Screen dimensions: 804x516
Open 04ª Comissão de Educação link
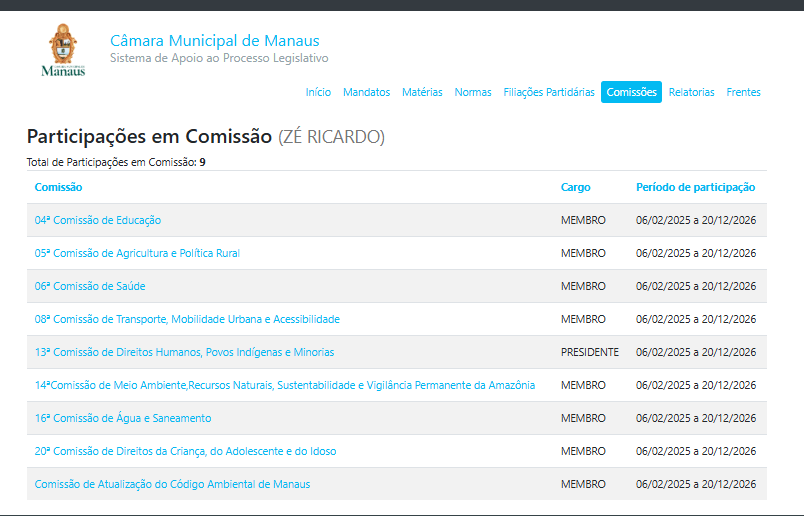98,220
